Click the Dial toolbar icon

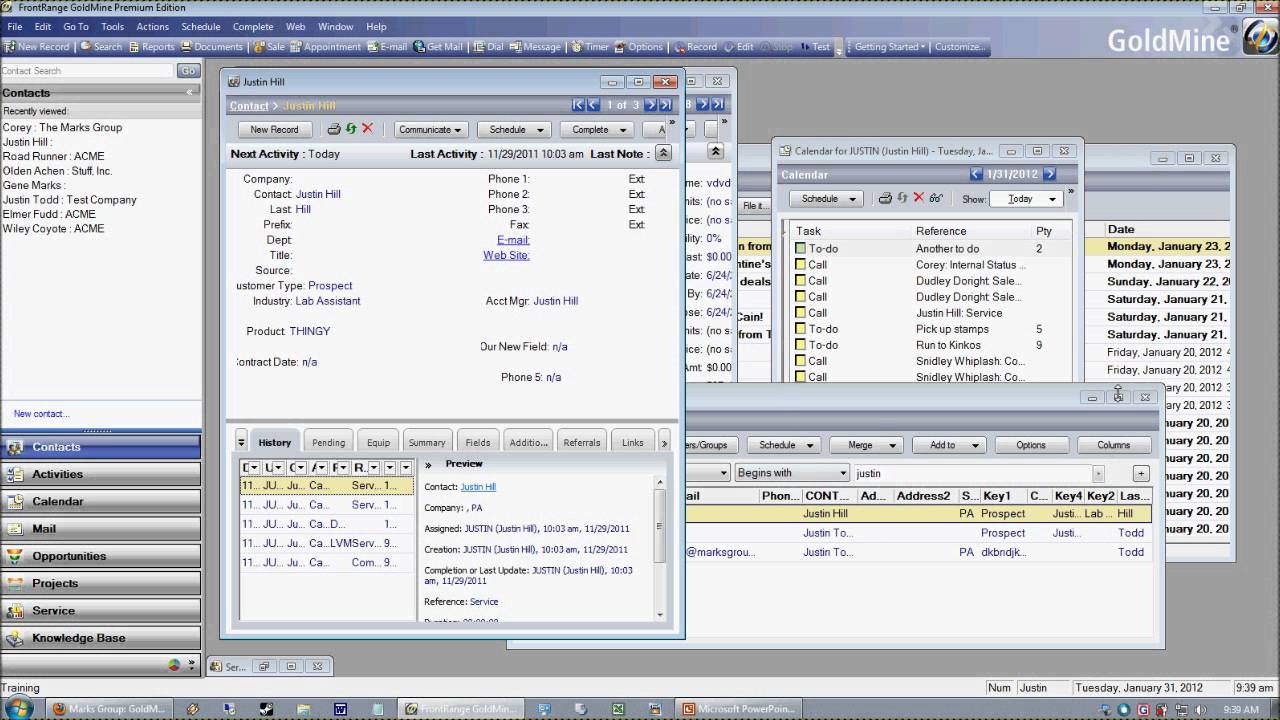coord(489,47)
